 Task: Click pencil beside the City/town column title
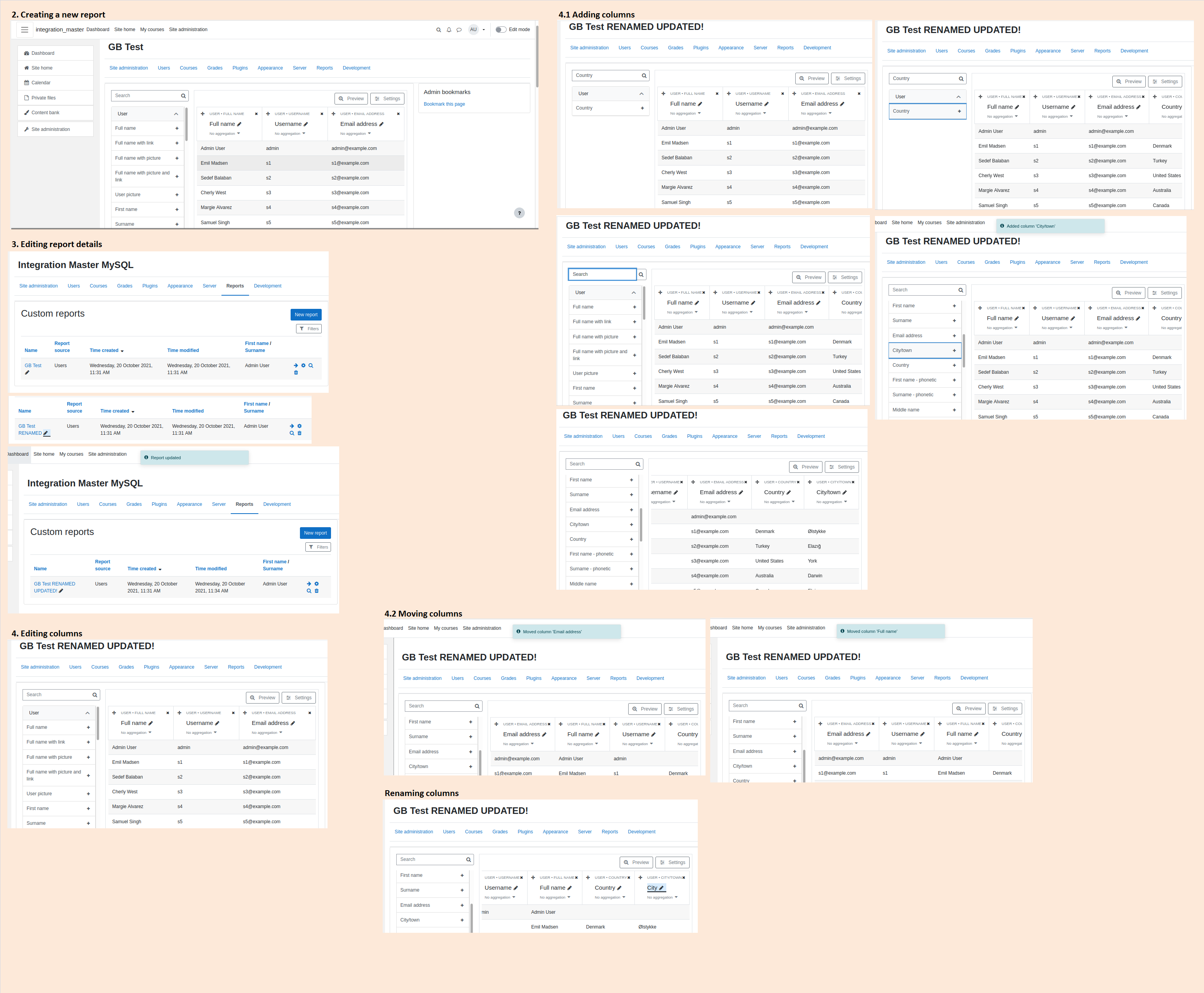[845, 493]
